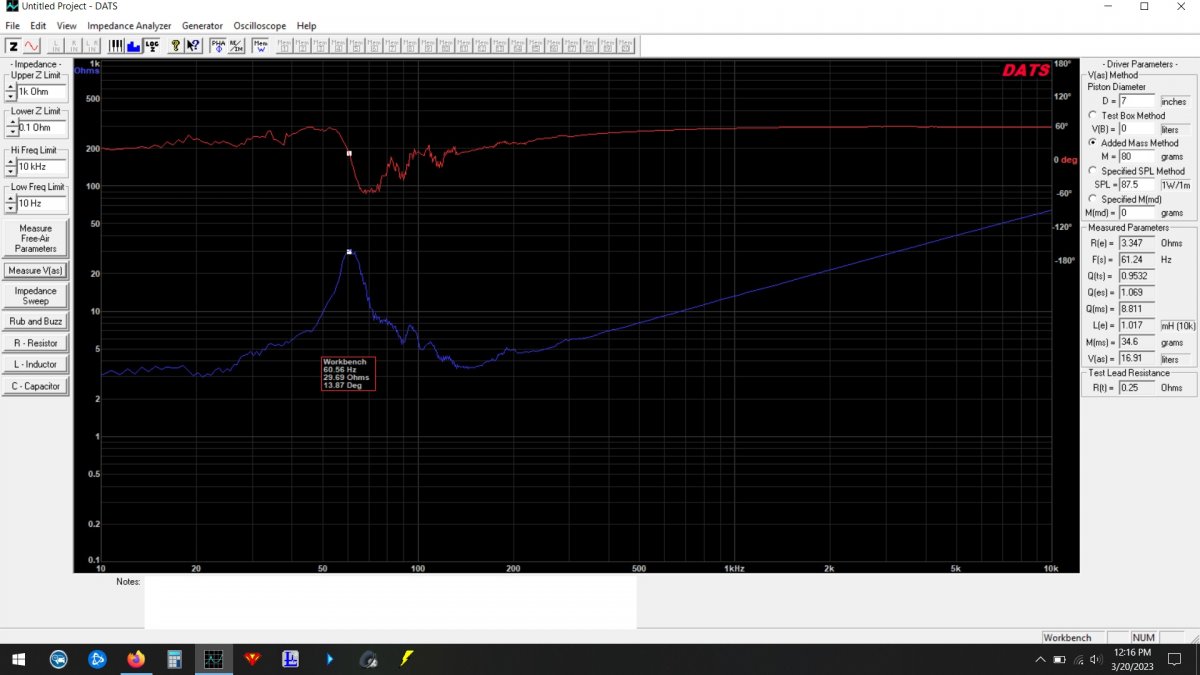The height and width of the screenshot is (675, 1200).
Task: Click the added mass M grams field
Action: 1137,157
